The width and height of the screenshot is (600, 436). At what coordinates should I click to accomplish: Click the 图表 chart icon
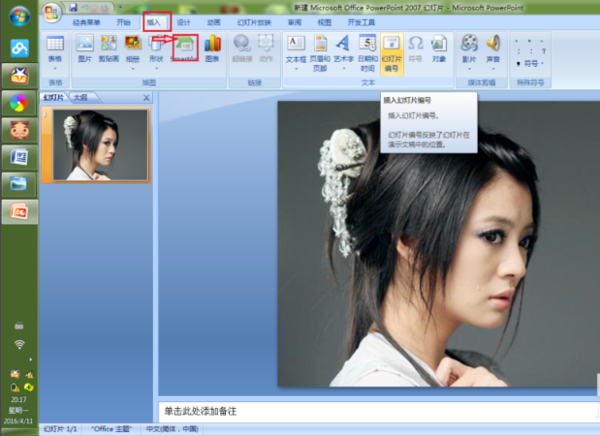click(212, 49)
